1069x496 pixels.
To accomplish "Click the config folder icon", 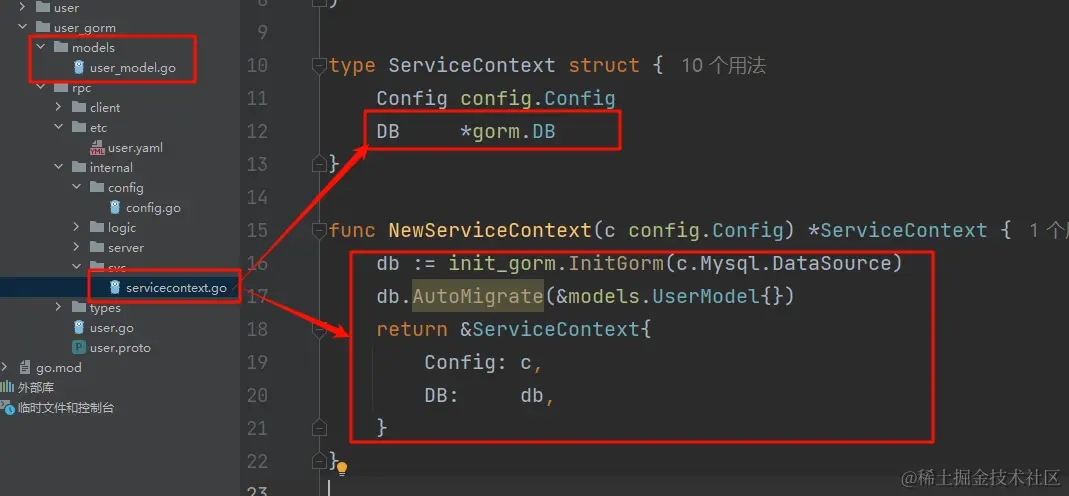I will click(97, 187).
